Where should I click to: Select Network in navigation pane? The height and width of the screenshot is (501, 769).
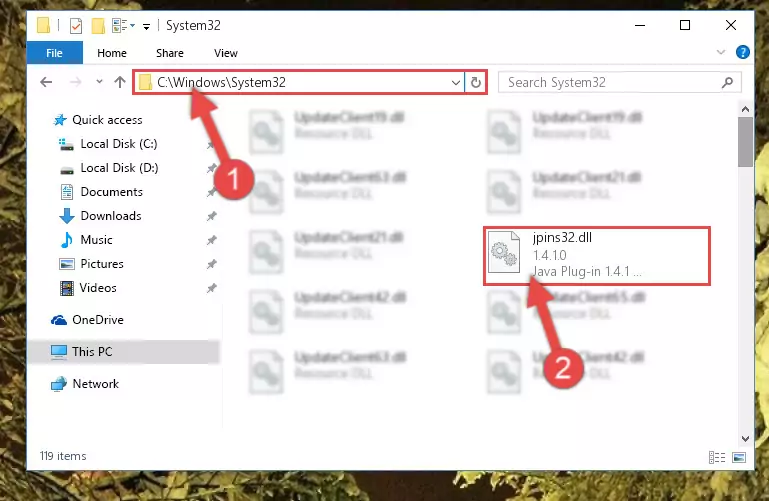(95, 383)
